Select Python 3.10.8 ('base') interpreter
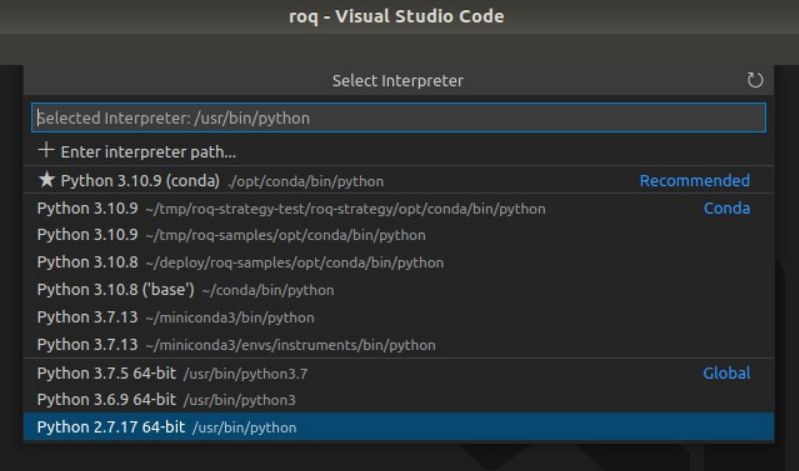Screen dimensions: 799x471 click(x=398, y=290)
